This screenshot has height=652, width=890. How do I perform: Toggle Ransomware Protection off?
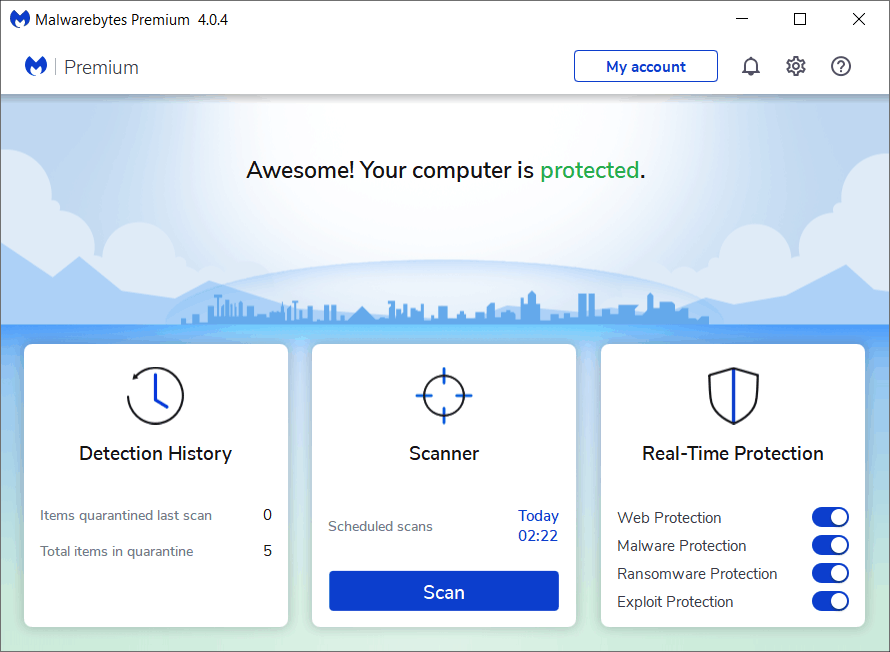830,573
